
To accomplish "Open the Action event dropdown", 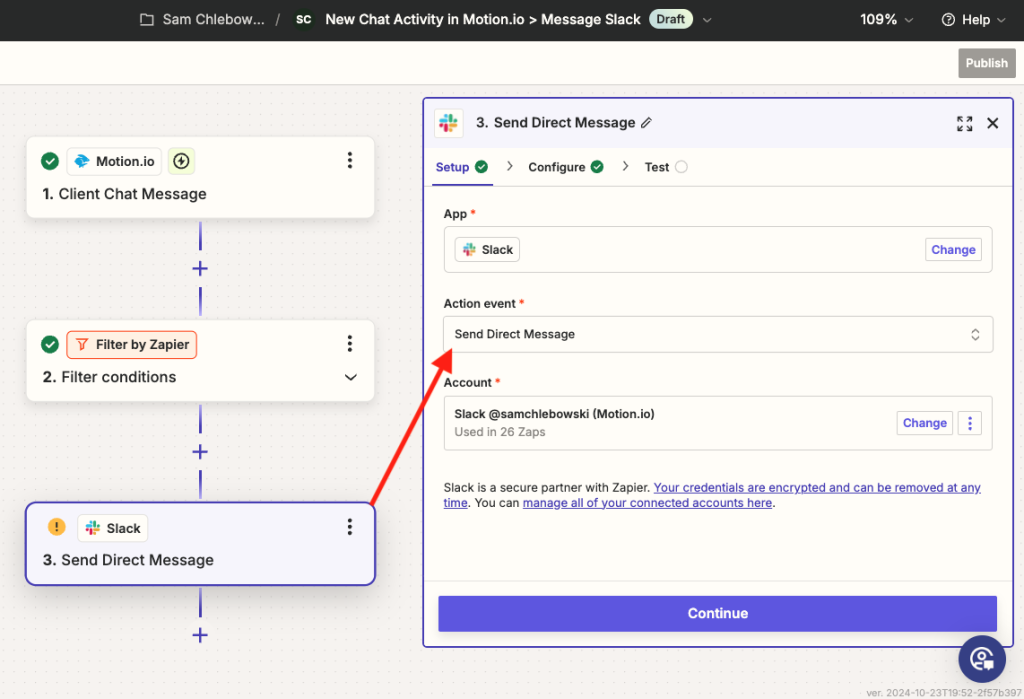I will click(718, 334).
